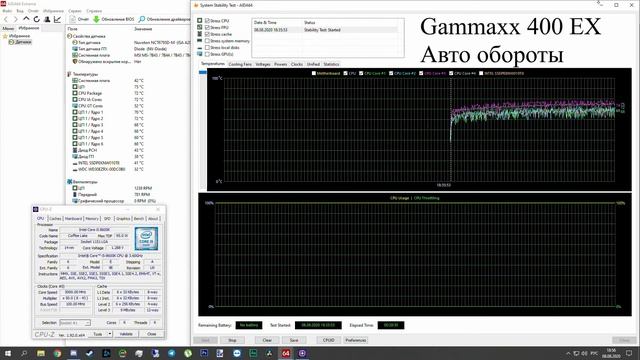Click the back arrow in AIDA64 toolbar
The width and height of the screenshot is (640, 360).
pos(6,19)
